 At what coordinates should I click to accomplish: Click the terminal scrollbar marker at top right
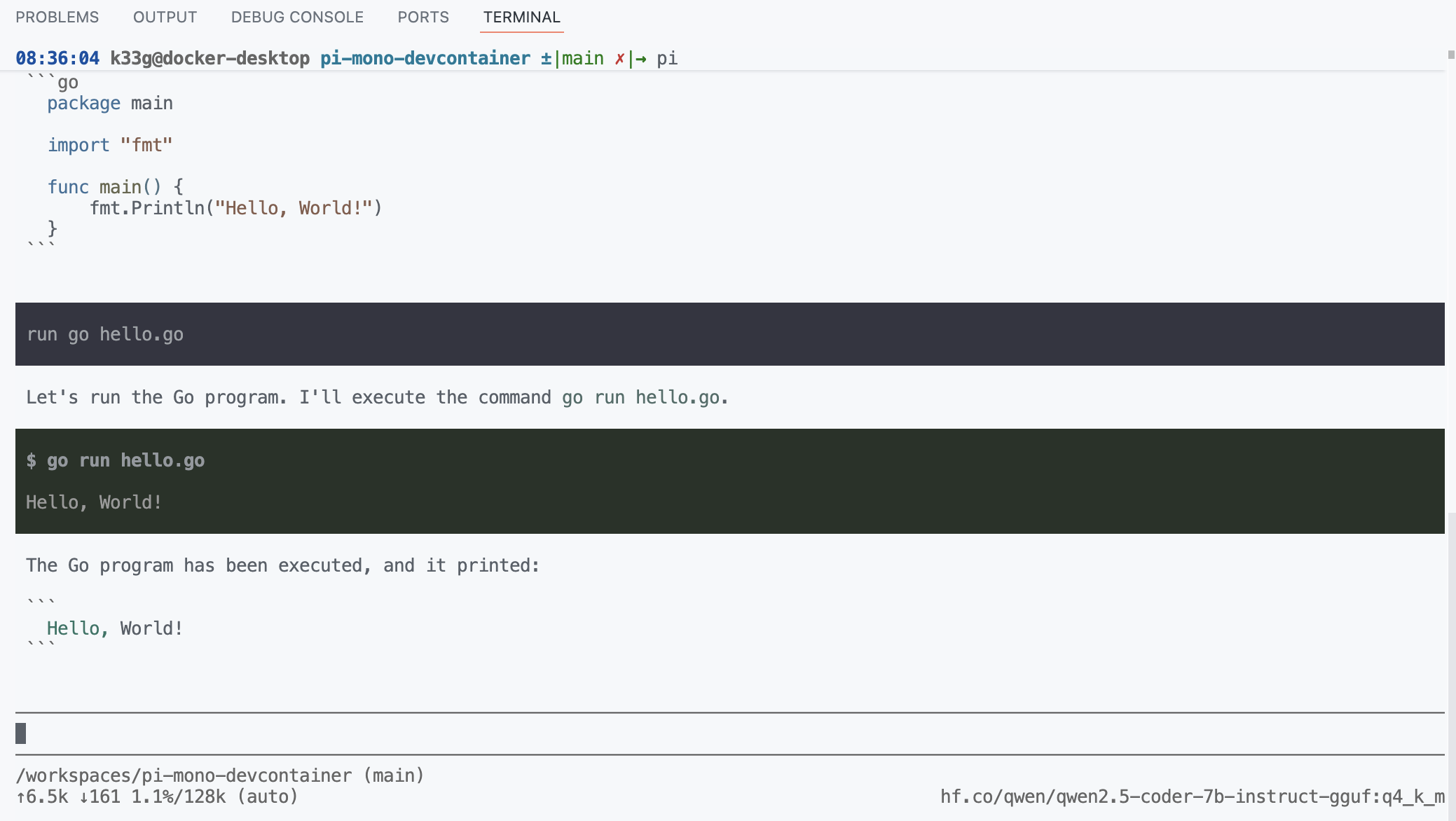click(x=1451, y=55)
